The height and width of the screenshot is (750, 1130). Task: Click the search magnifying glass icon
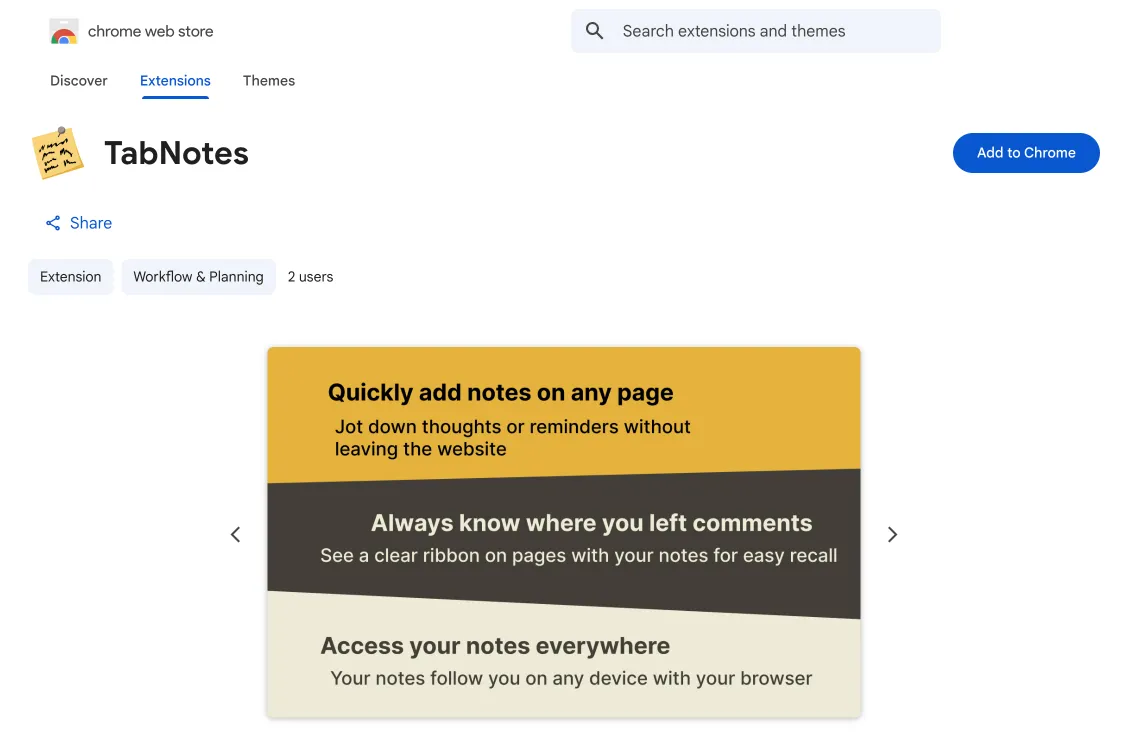pos(594,31)
